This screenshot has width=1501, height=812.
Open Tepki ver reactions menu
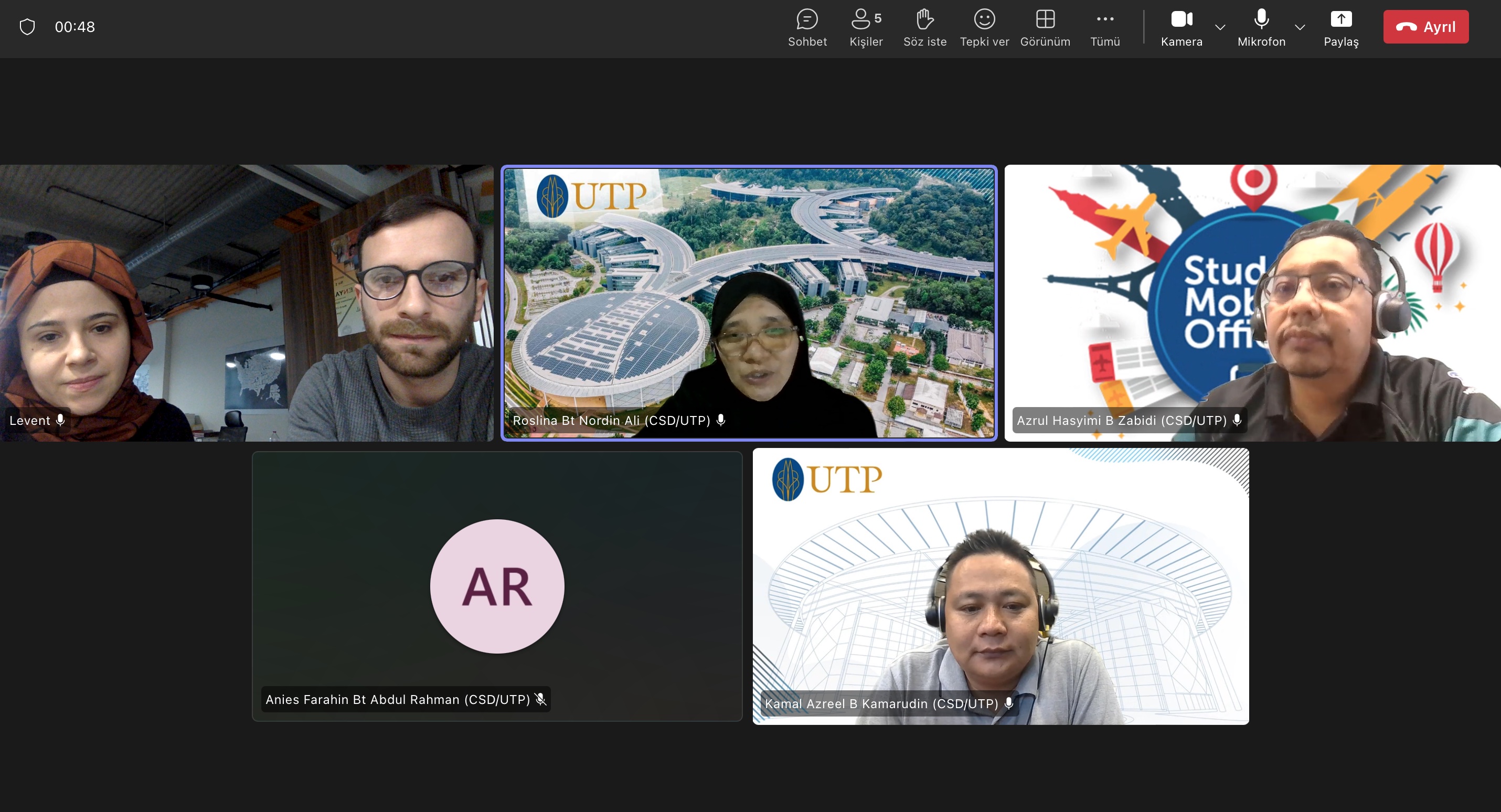tap(984, 27)
